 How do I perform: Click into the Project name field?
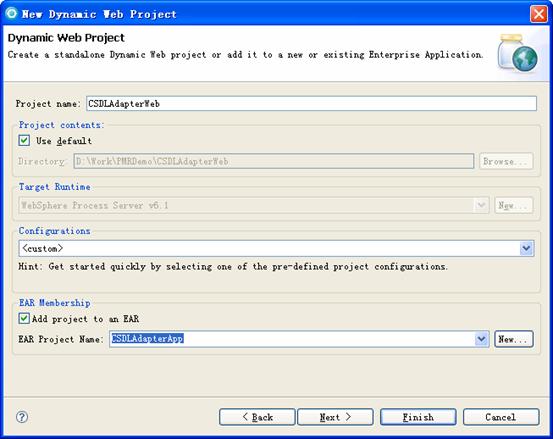coord(311,104)
